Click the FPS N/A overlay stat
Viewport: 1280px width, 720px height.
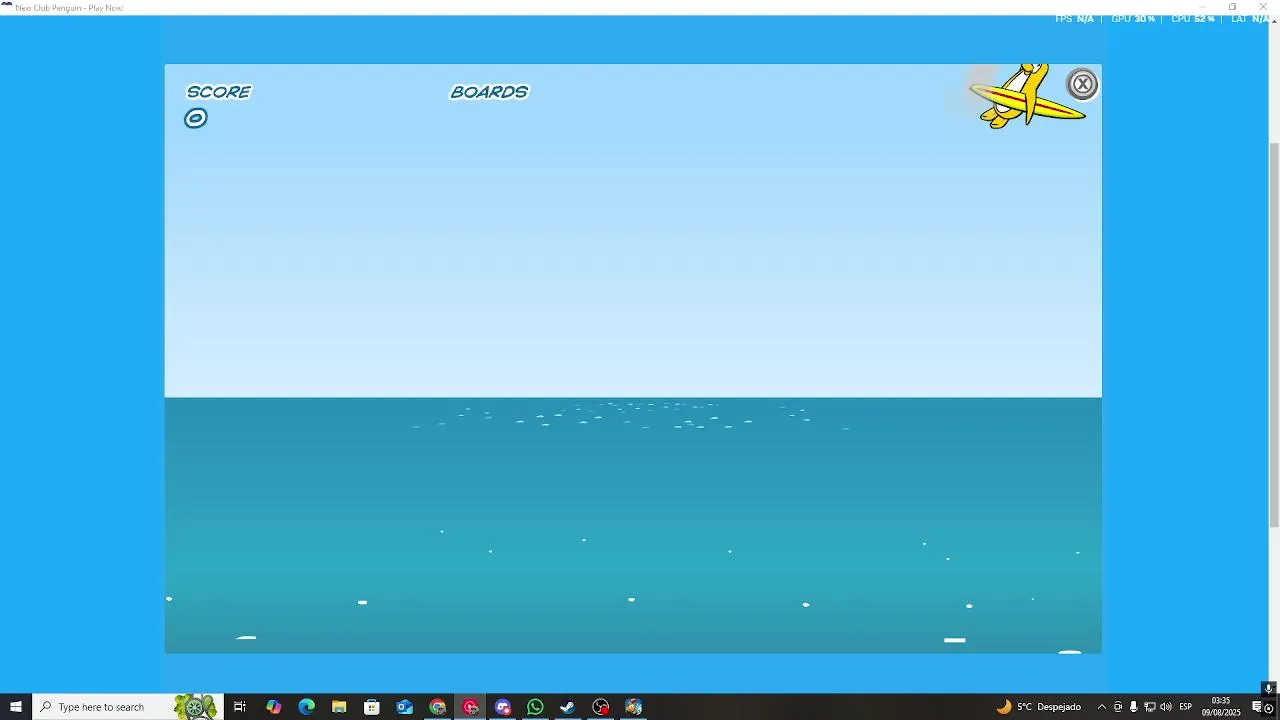point(1074,19)
